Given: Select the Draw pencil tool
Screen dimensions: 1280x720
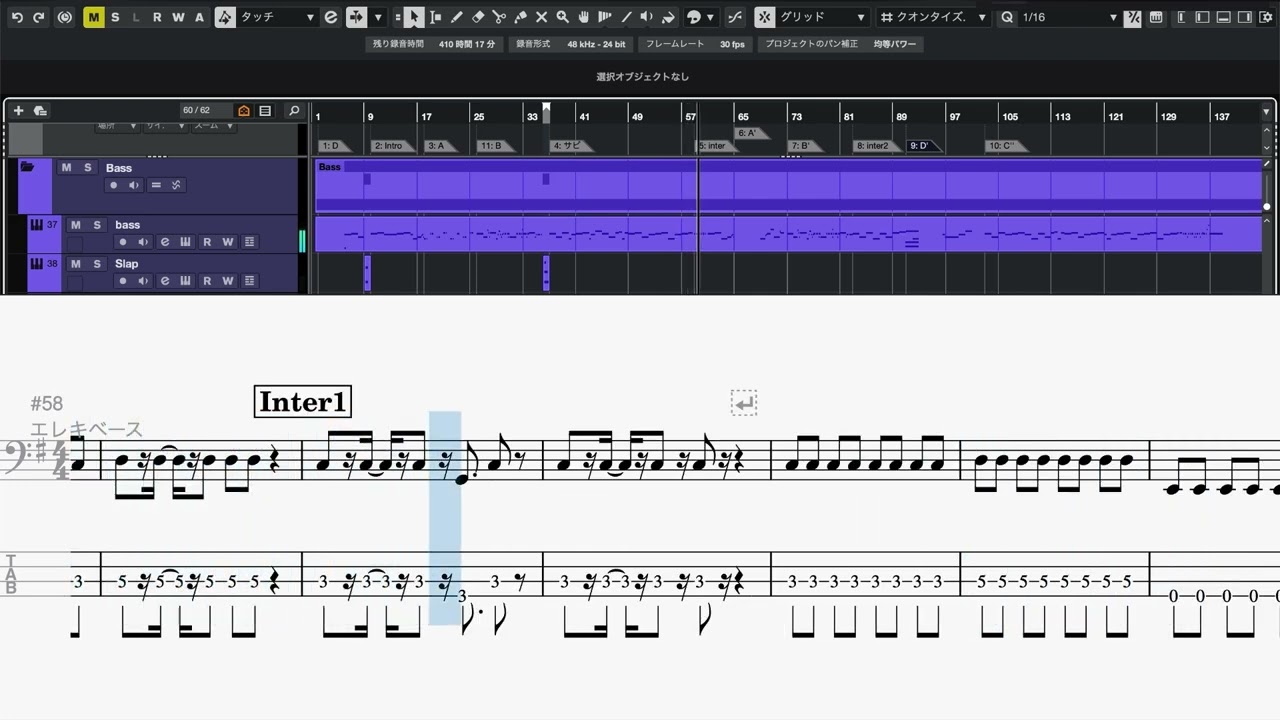Looking at the screenshot, I should pos(457,17).
